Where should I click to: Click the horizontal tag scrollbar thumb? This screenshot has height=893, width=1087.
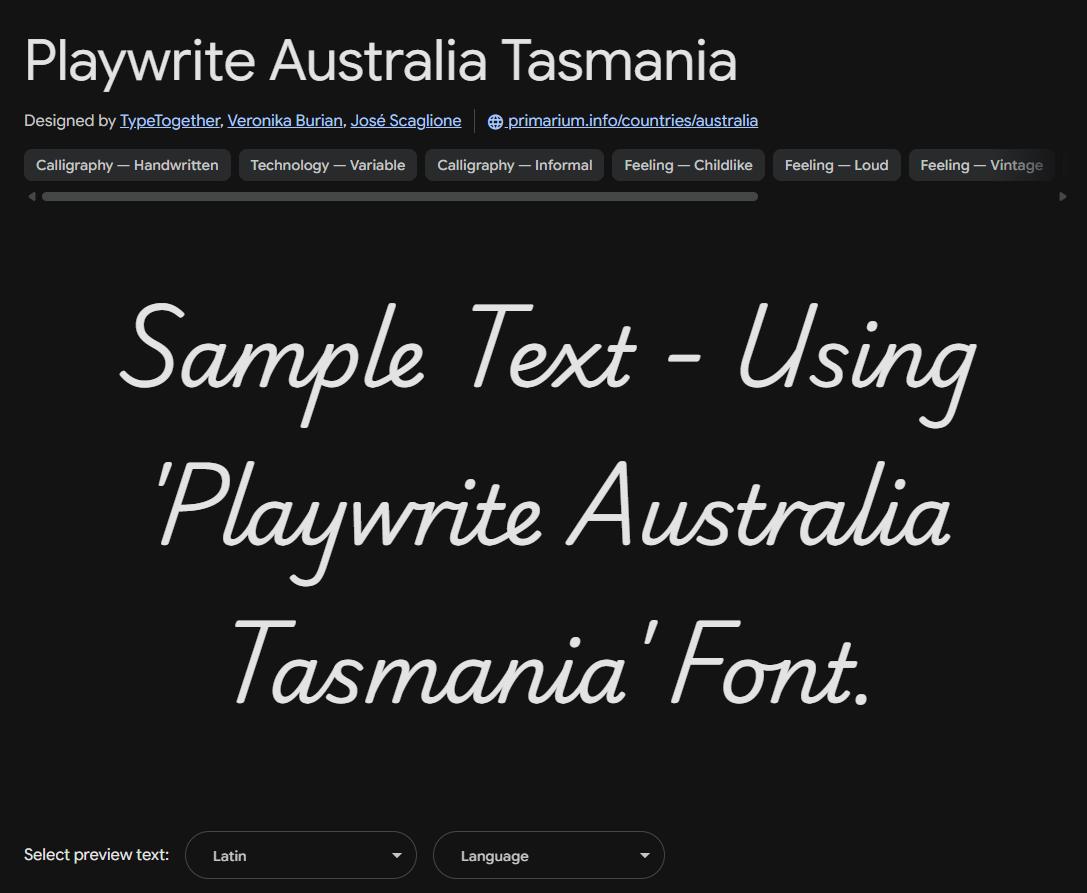coord(400,197)
